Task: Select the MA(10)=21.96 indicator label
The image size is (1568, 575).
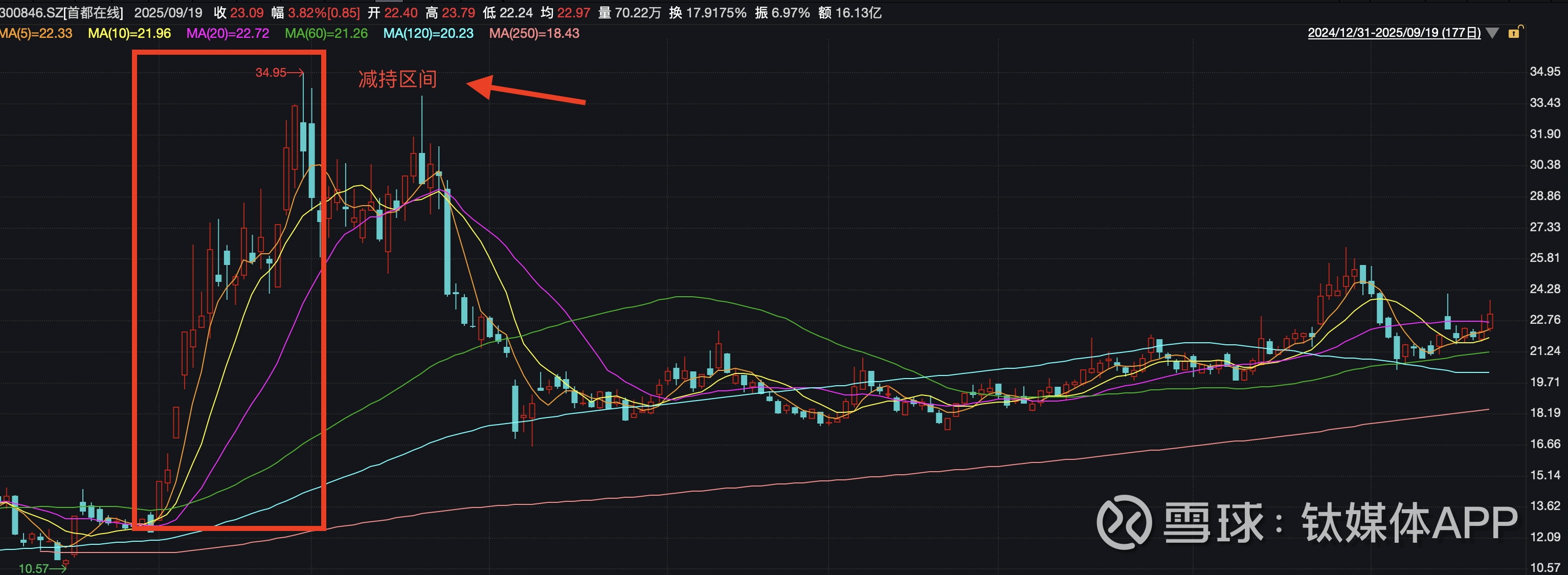Action: click(129, 33)
